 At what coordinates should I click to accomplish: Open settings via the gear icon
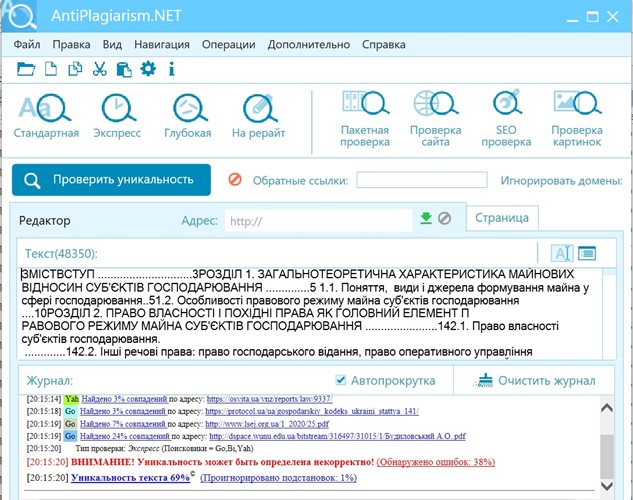coord(148,69)
